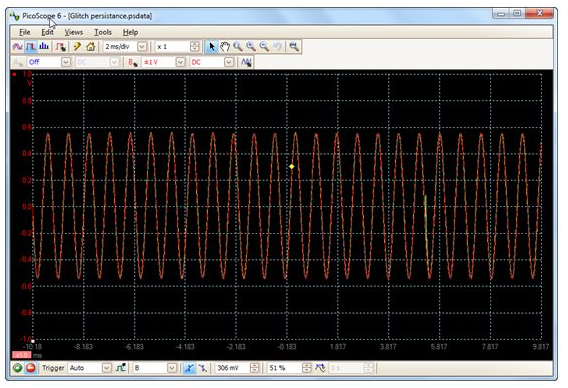Image resolution: width=568 pixels, height=388 pixels.
Task: Stop capturing with the red button
Action: coord(31,368)
